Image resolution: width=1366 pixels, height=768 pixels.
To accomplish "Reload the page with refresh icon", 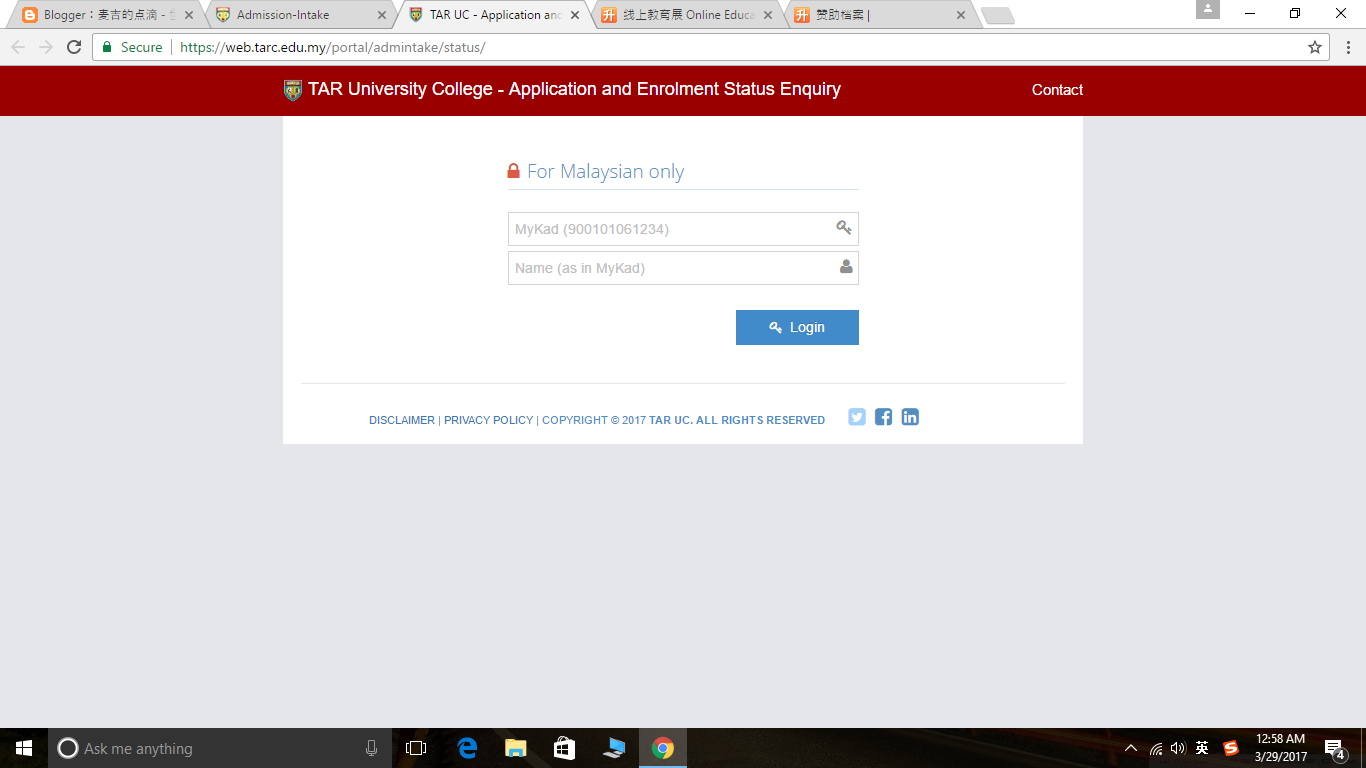I will click(x=74, y=47).
